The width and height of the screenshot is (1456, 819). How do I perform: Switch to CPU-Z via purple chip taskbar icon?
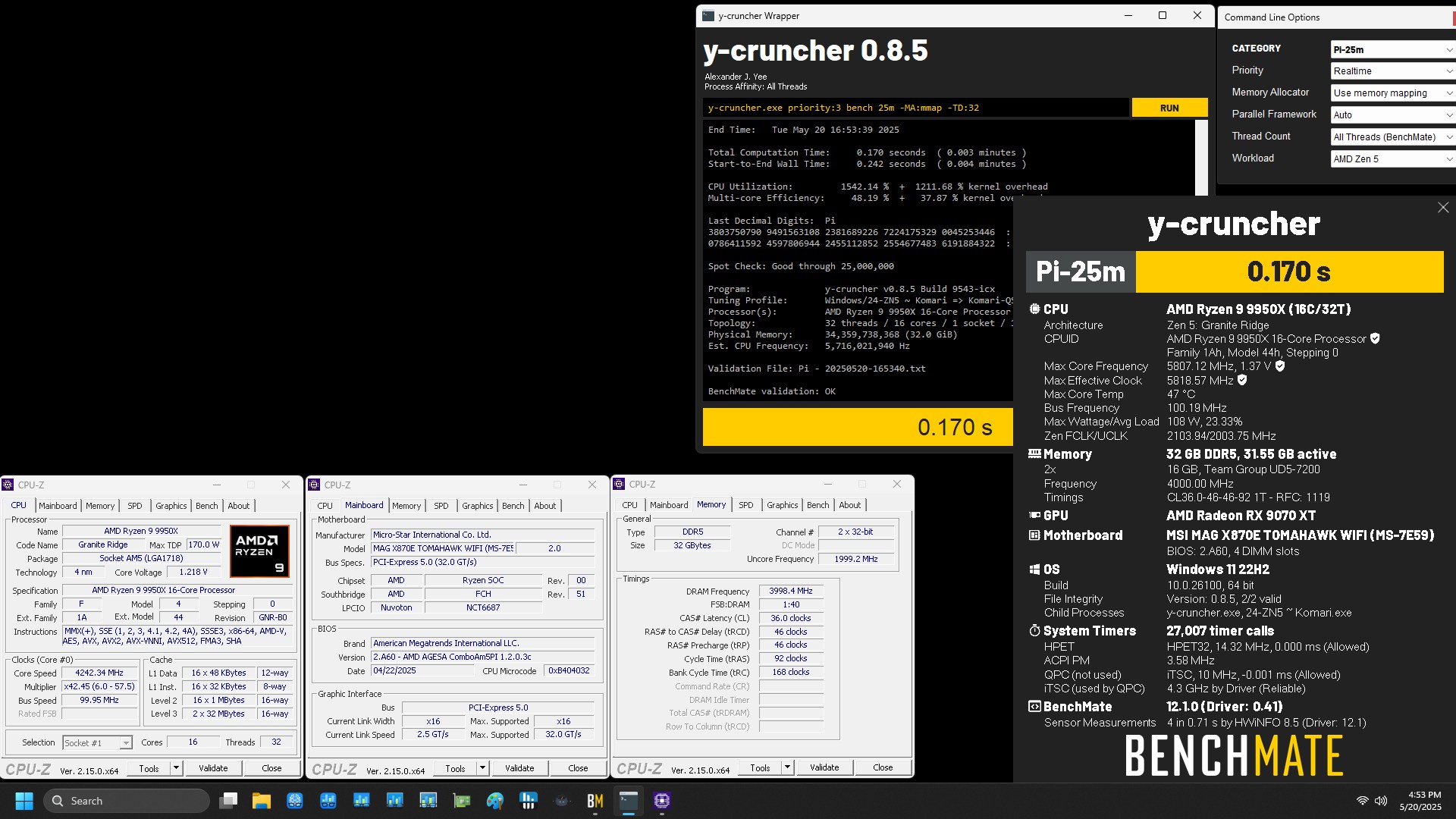click(662, 801)
